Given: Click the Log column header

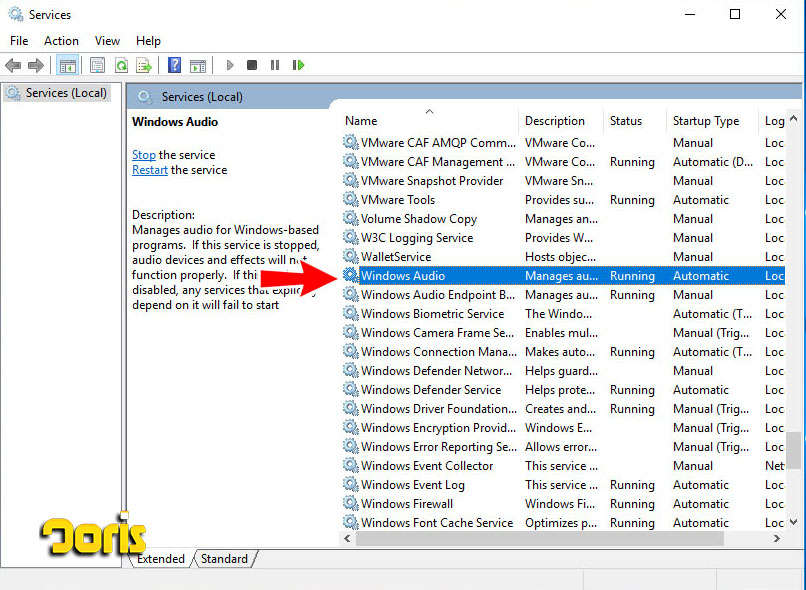Looking at the screenshot, I should [x=774, y=121].
